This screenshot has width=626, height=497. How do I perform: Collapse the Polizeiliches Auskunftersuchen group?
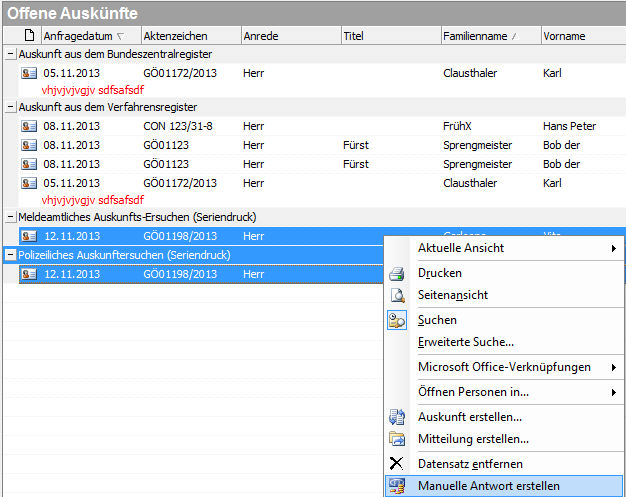click(10, 255)
